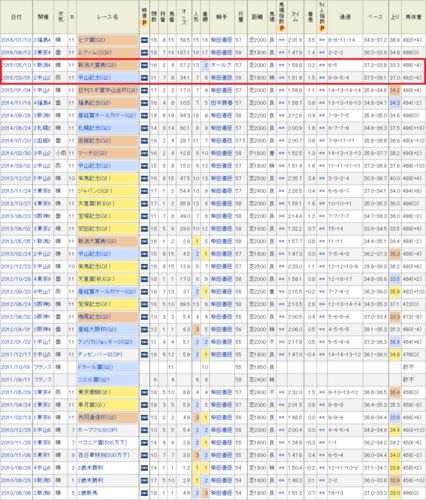Select the 通過 column header
This screenshot has width=426, height=500.
[x=345, y=17]
